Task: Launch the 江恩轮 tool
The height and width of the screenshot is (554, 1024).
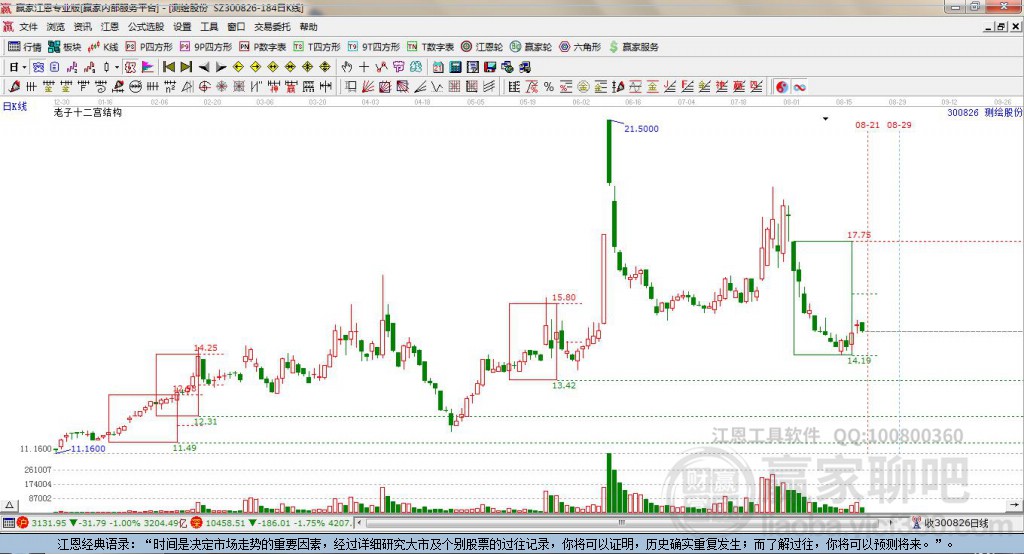Action: pos(482,47)
